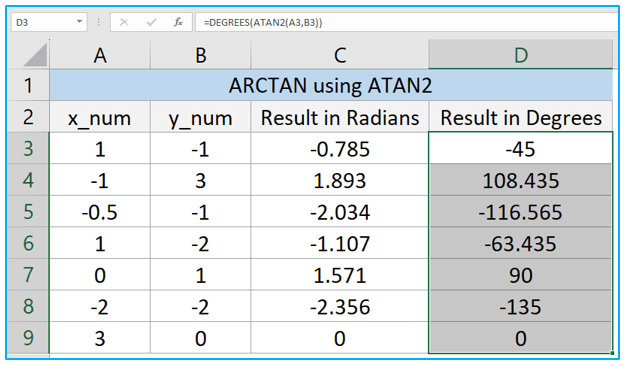The image size is (626, 366).
Task: Click cell A3 containing 1
Action: click(100, 148)
